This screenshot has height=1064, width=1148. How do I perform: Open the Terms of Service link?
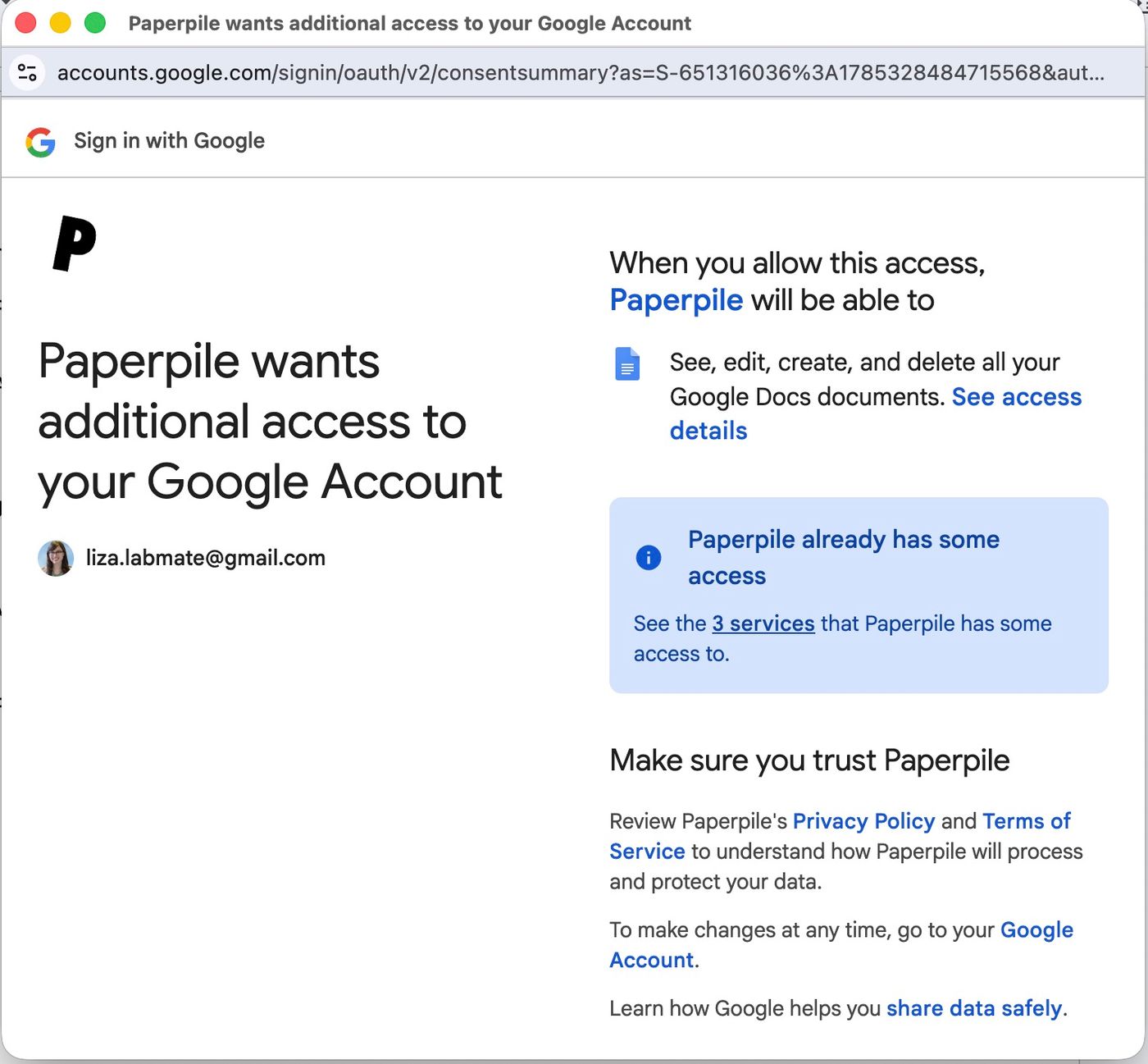point(840,836)
